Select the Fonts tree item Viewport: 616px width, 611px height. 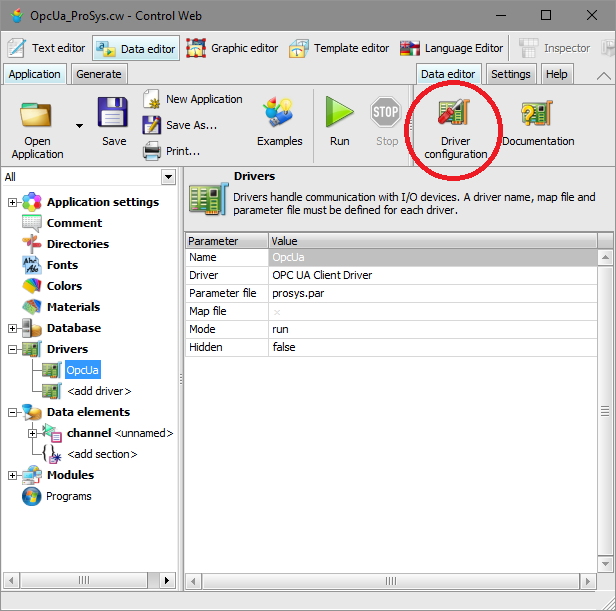coord(62,265)
